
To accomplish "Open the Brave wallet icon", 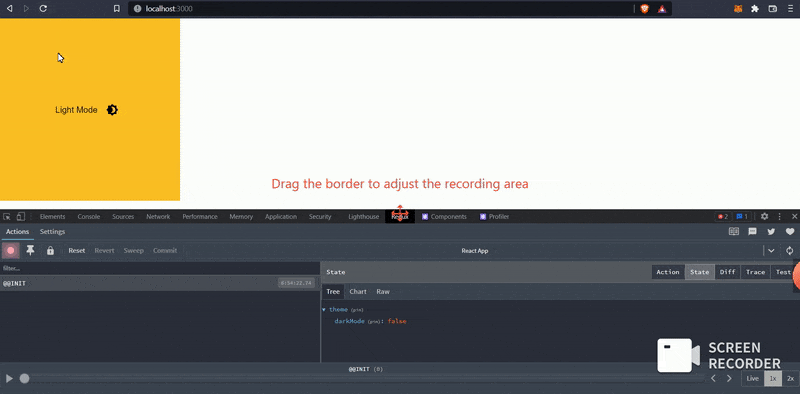I will 772,9.
